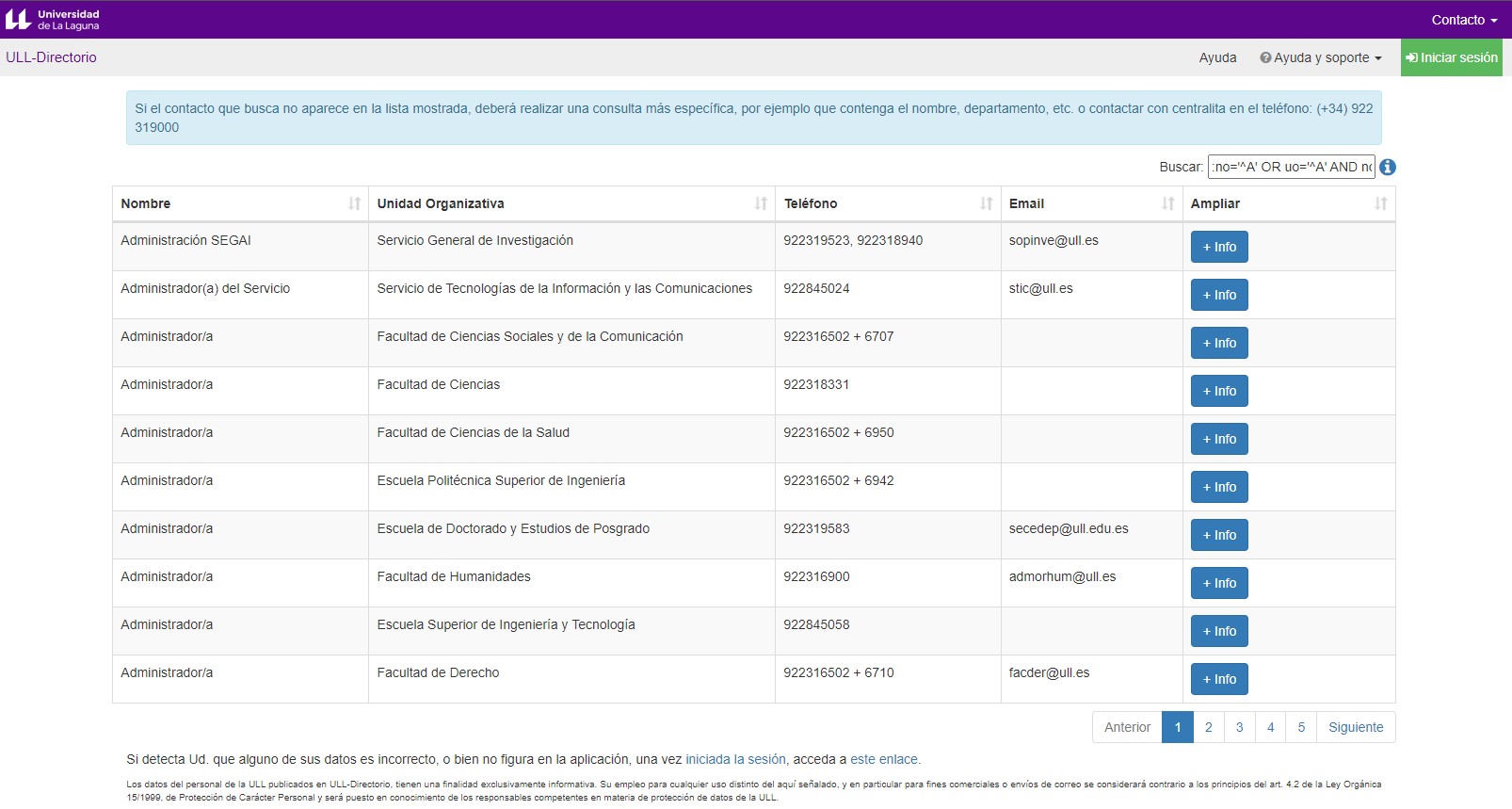This screenshot has height=809, width=1512.
Task: Show + Info for Administración SEGAI
Action: pyautogui.click(x=1219, y=247)
